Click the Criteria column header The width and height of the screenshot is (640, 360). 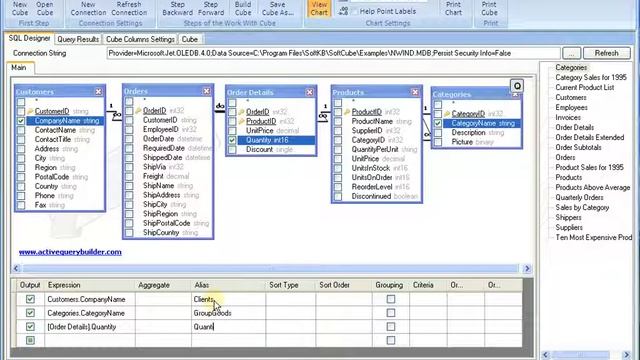(428, 285)
